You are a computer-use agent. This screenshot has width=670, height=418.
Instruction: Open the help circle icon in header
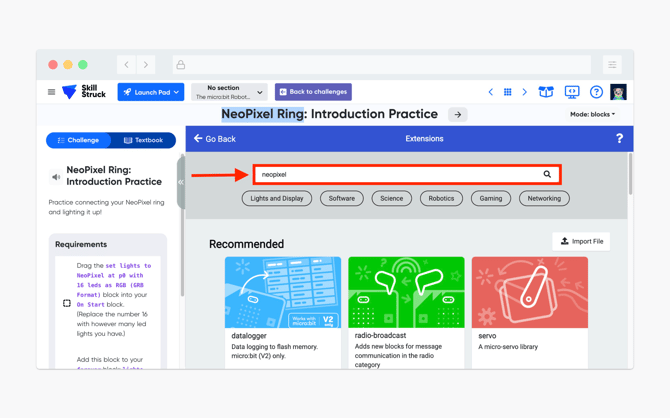596,92
